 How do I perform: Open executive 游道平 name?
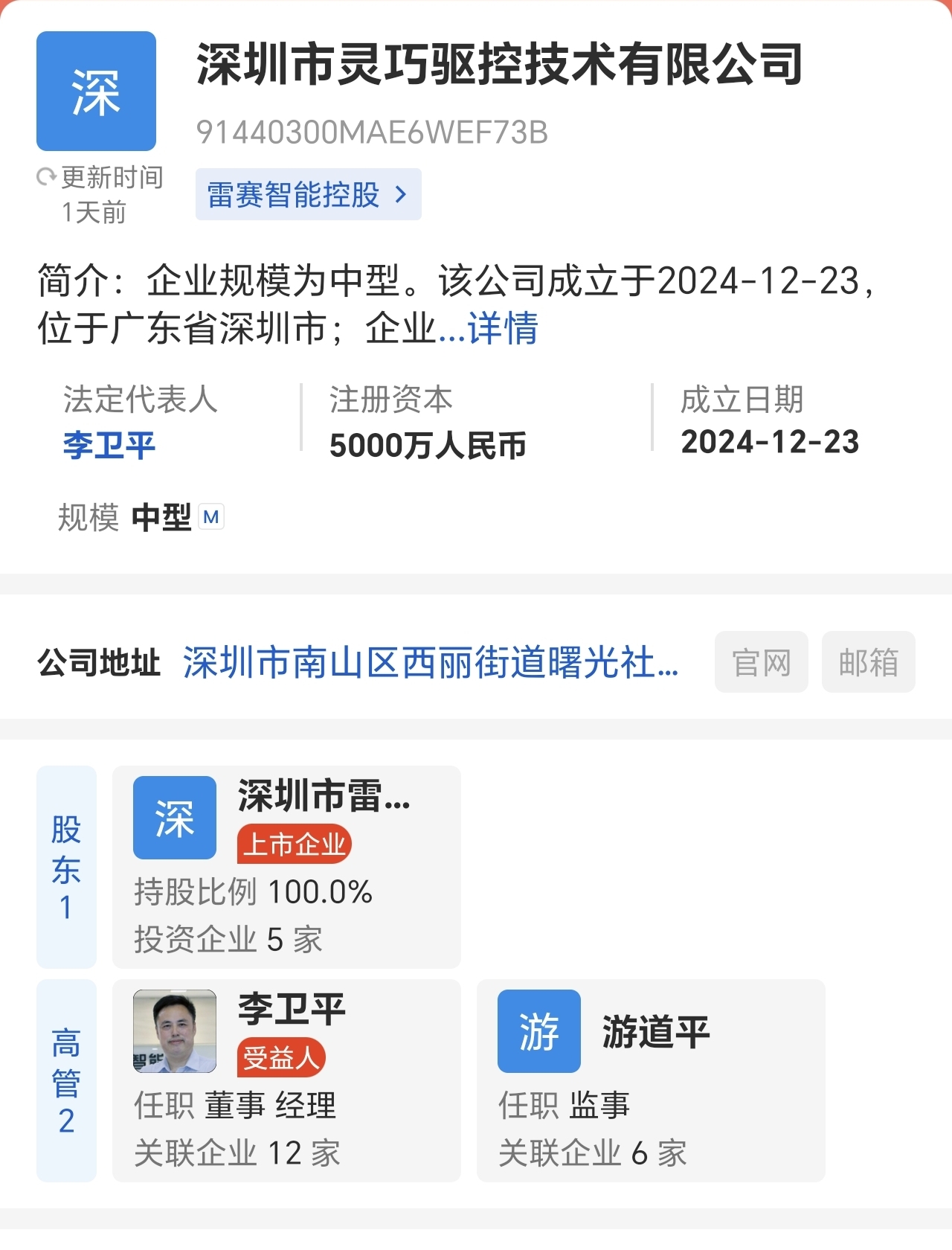tap(656, 1032)
